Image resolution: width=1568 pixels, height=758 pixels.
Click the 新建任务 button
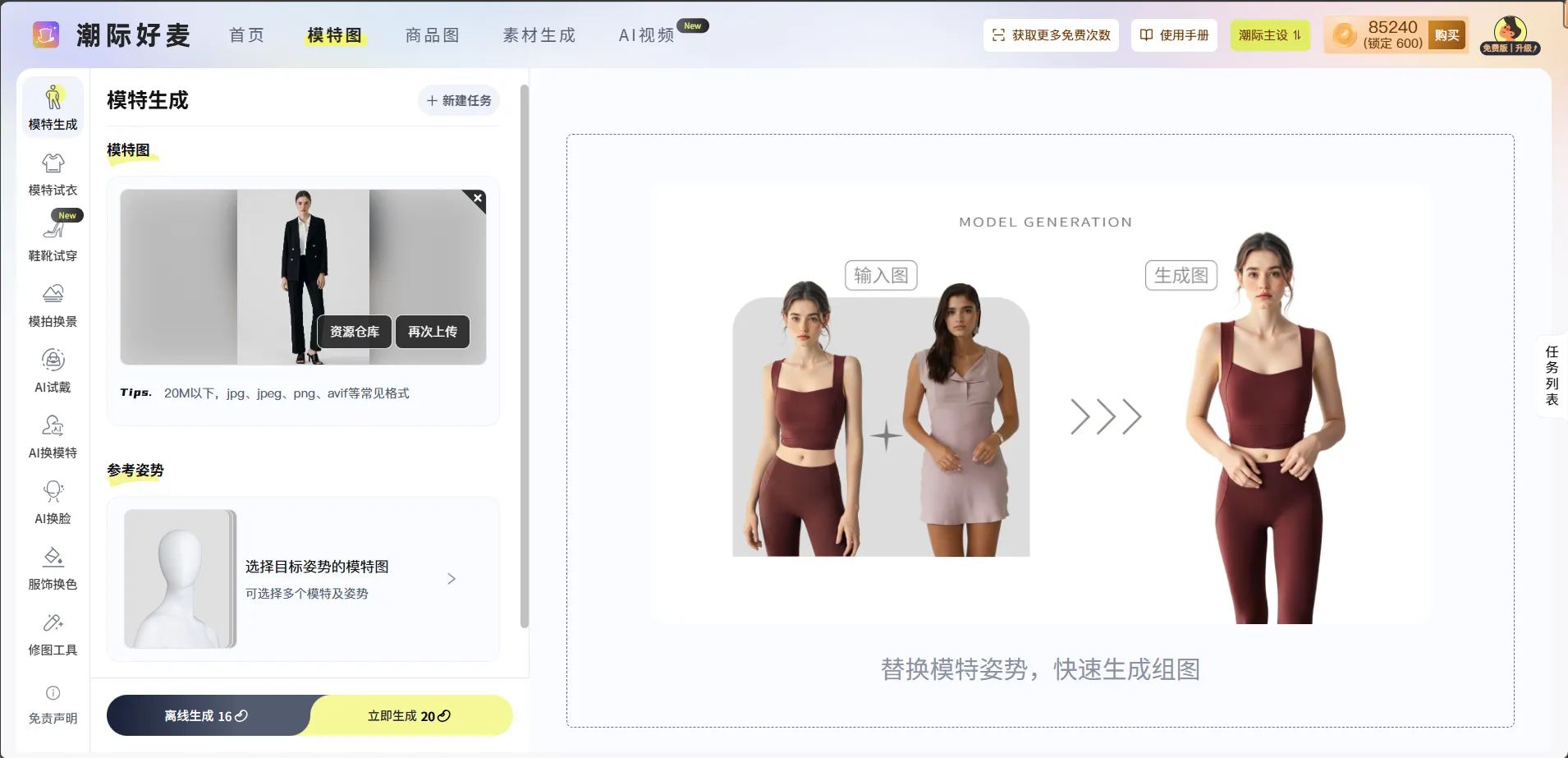point(459,100)
